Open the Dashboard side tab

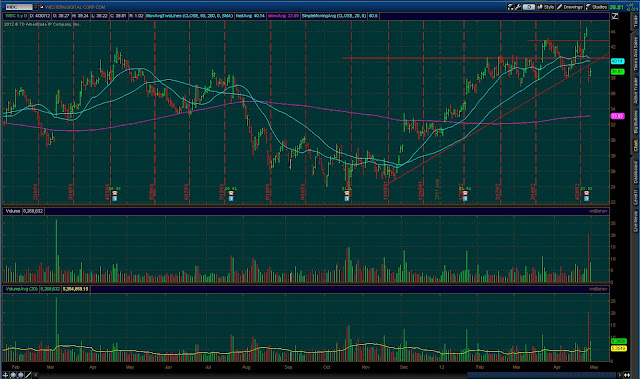coord(636,172)
